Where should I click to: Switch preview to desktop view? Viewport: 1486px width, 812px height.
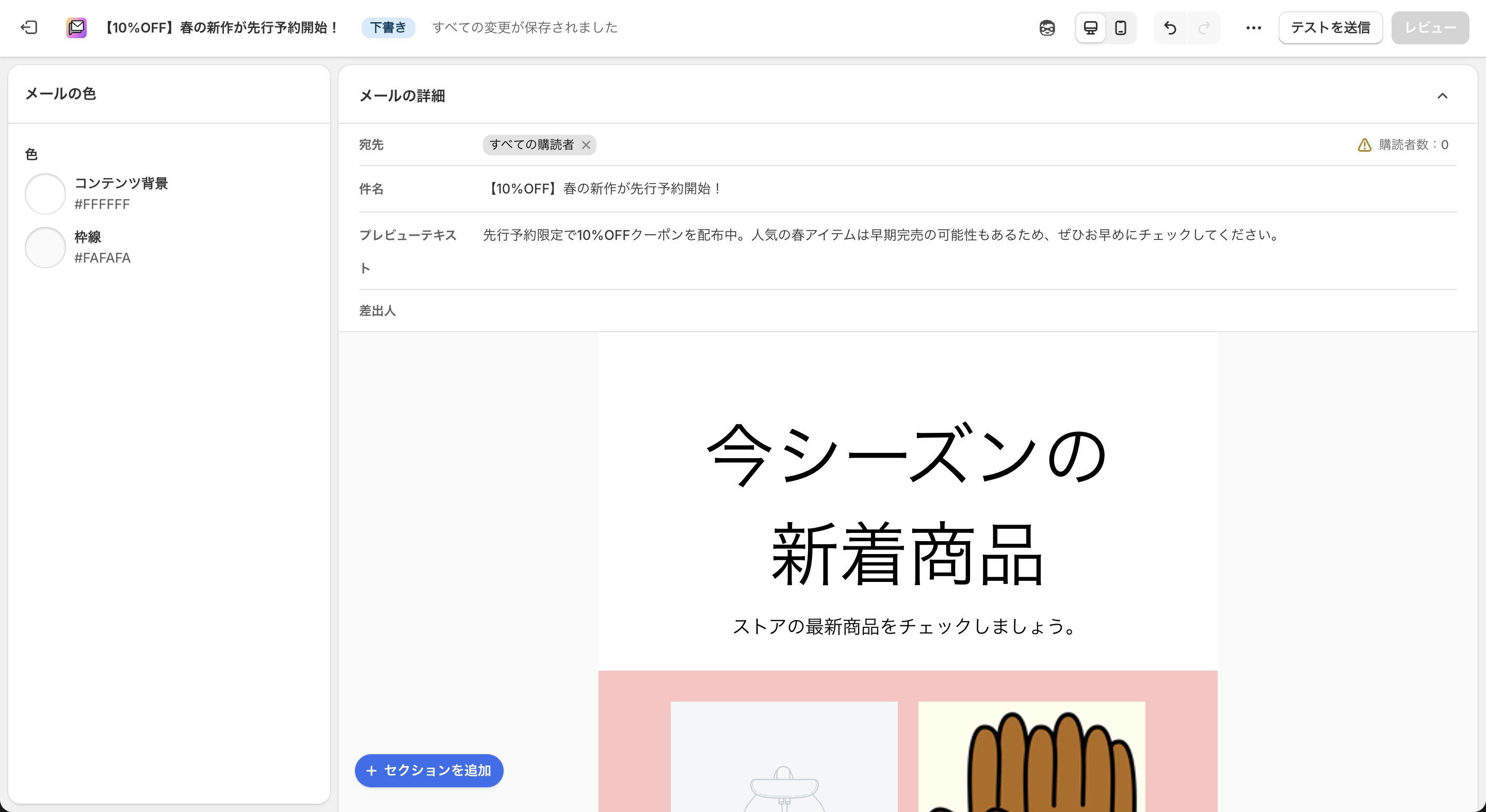[1090, 27]
